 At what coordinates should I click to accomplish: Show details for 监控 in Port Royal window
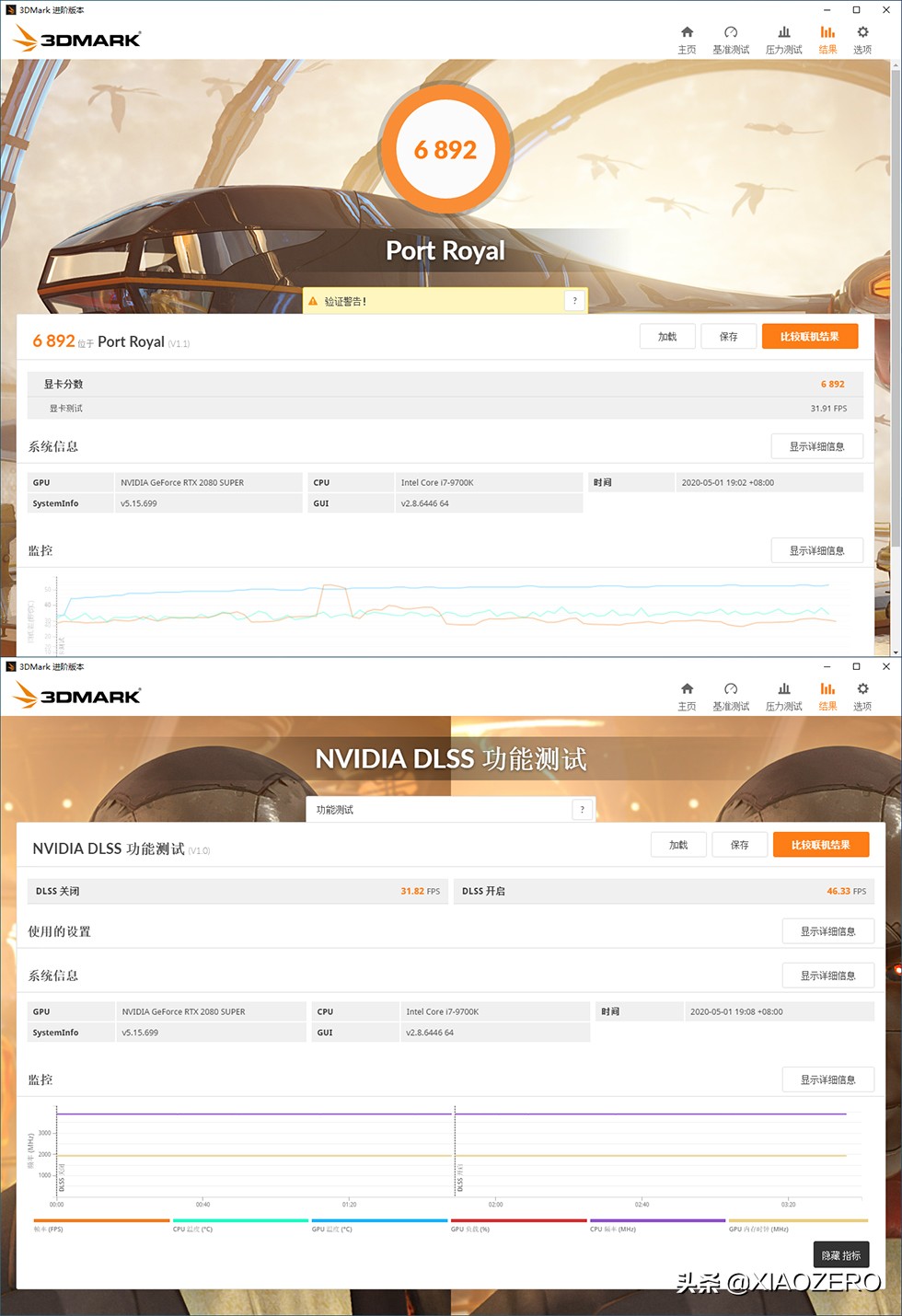[x=817, y=550]
